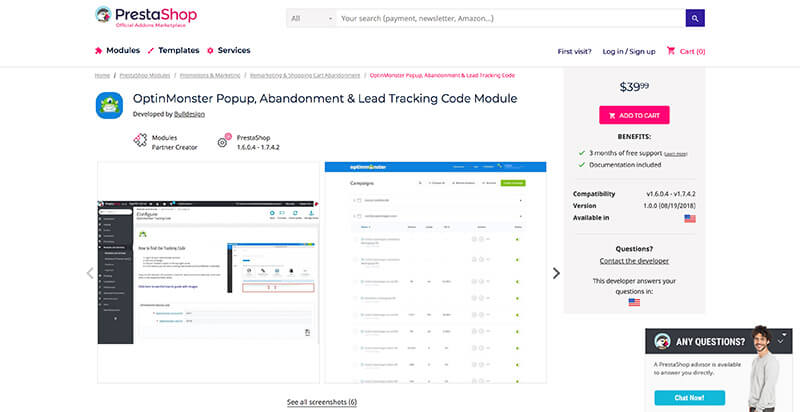Click the PrestaShop logo
800x412 pixels.
click(x=145, y=17)
